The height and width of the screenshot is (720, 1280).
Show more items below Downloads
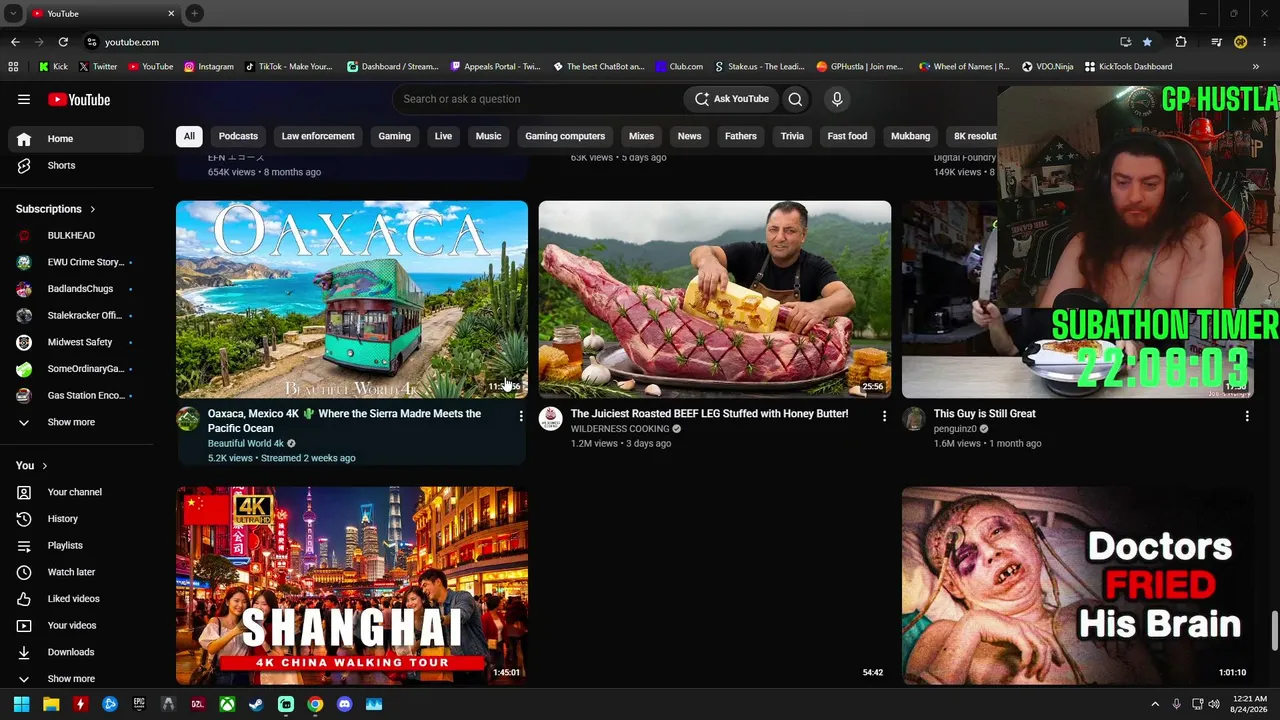(76, 678)
